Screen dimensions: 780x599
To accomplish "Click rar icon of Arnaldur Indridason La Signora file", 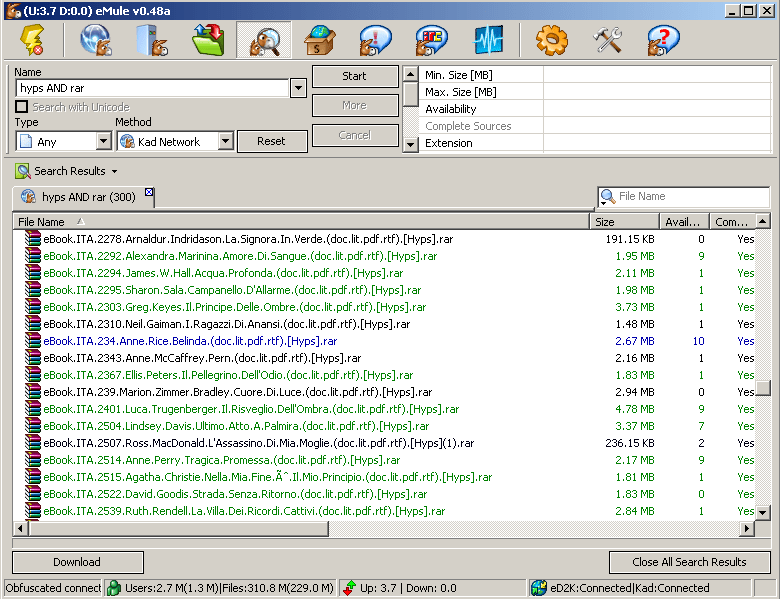I will tap(33, 239).
